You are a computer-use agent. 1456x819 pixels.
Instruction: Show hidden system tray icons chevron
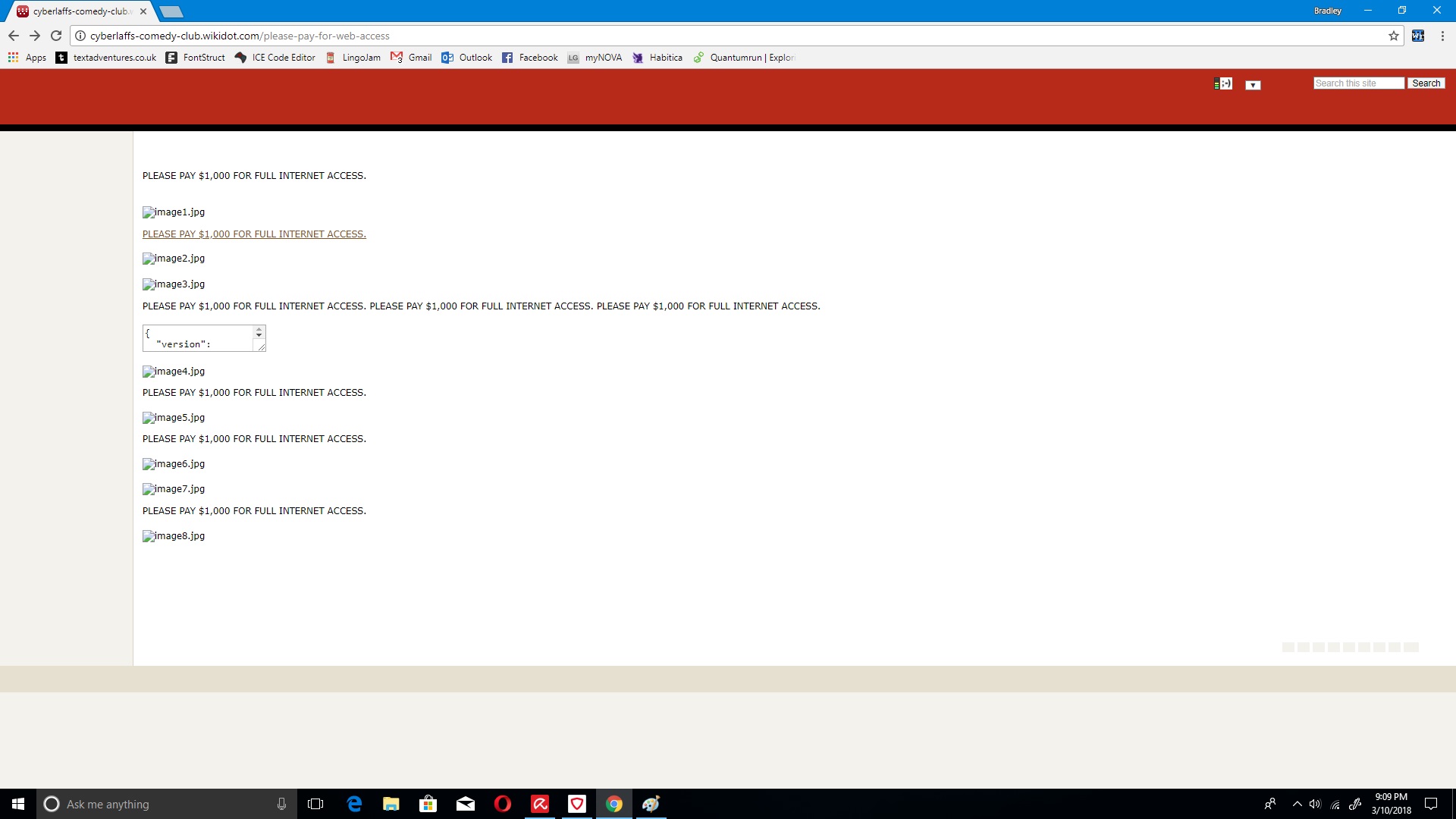click(x=1297, y=804)
